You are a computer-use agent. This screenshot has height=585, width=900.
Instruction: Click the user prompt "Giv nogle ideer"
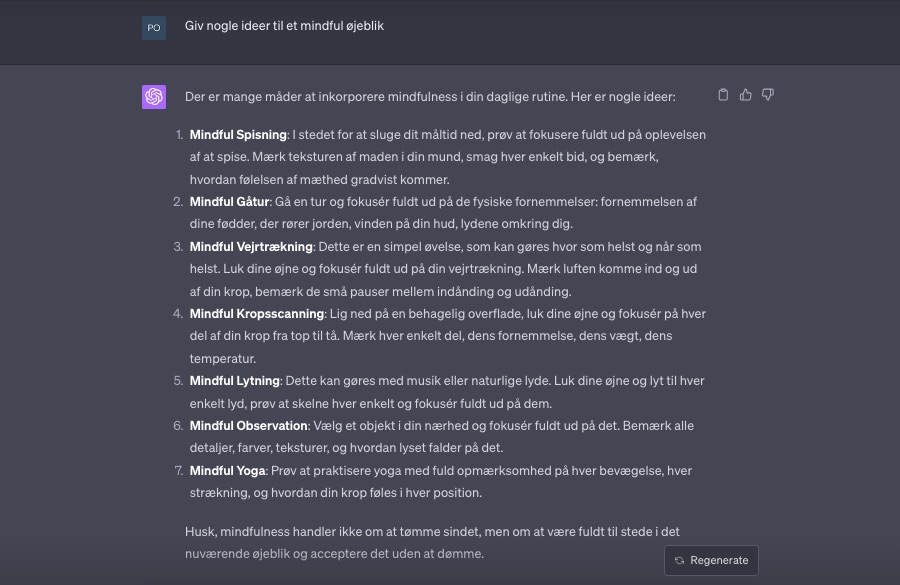(x=284, y=26)
